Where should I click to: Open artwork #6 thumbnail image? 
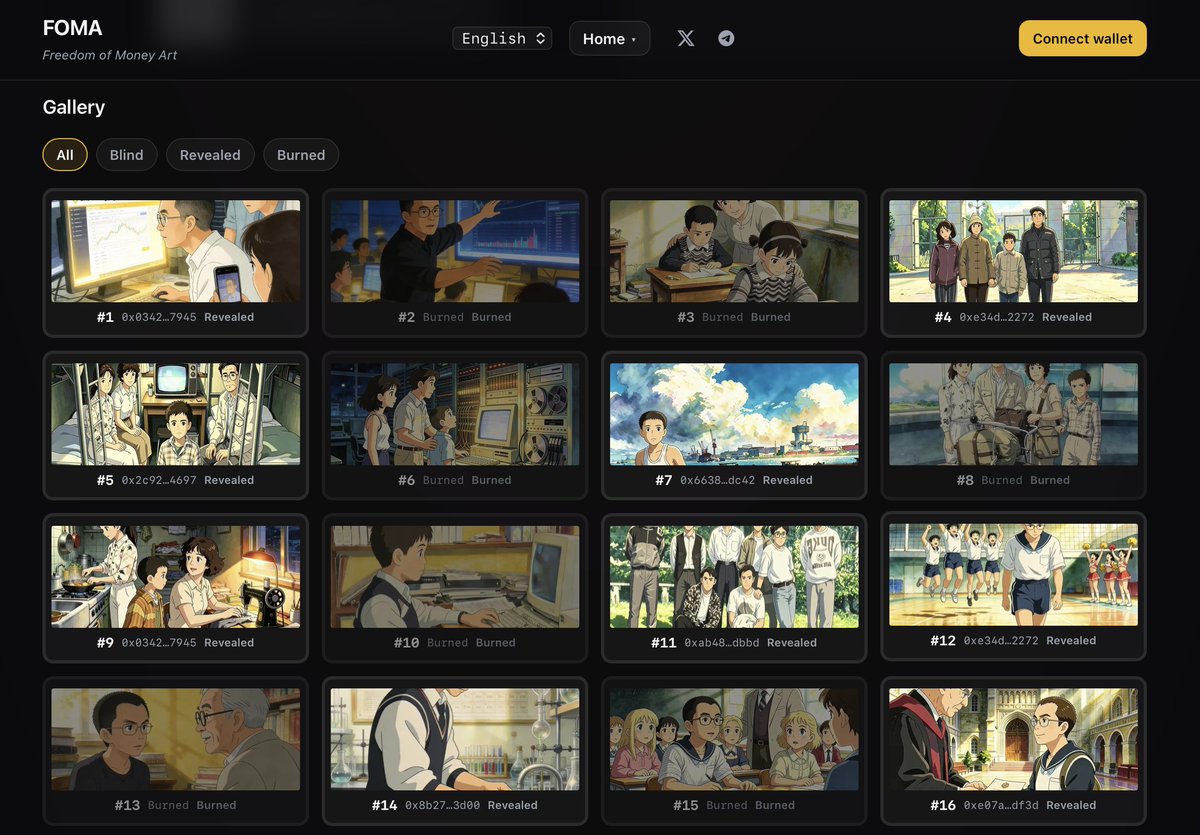pos(455,414)
